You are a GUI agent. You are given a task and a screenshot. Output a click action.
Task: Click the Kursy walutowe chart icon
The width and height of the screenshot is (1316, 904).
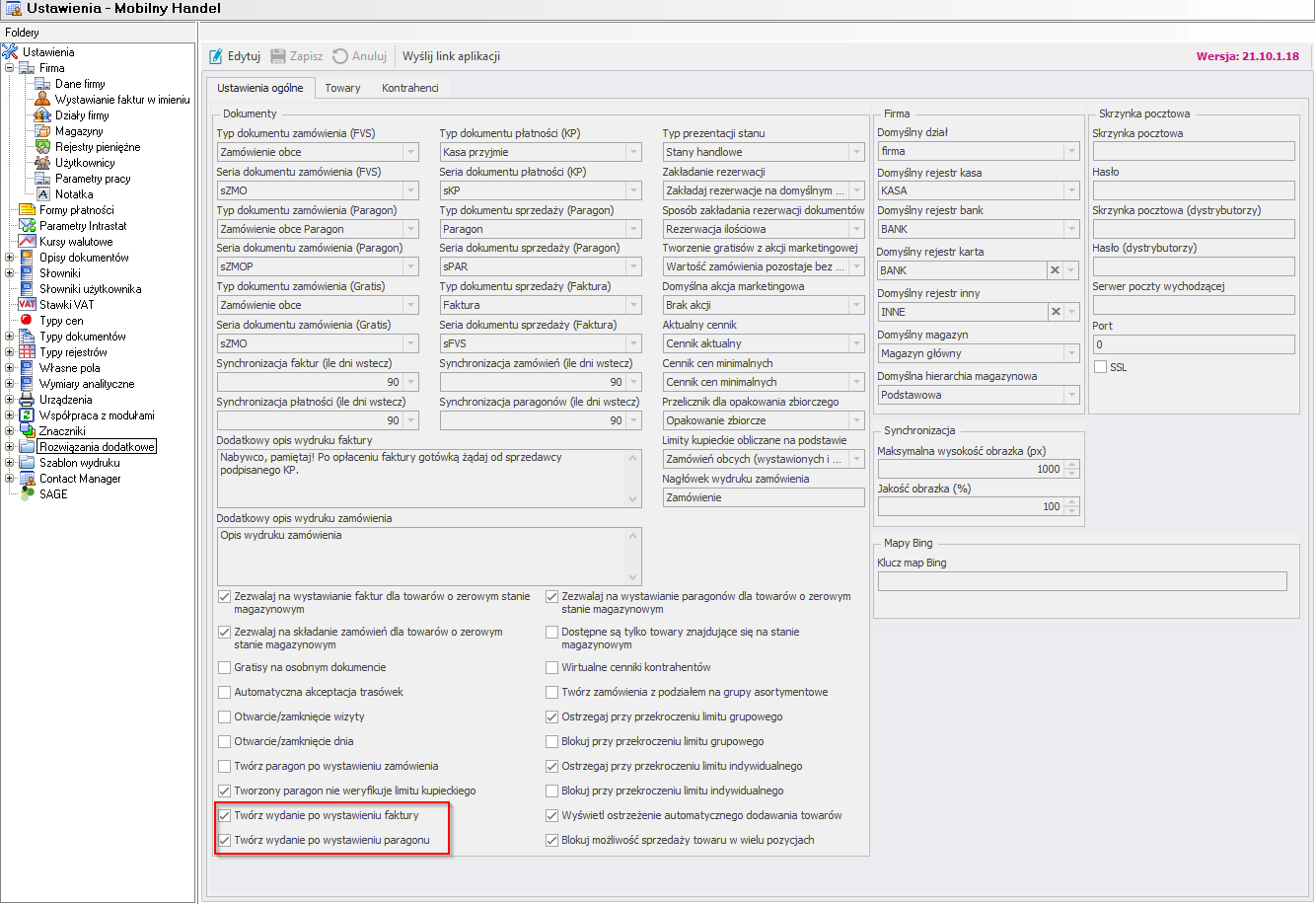27,242
